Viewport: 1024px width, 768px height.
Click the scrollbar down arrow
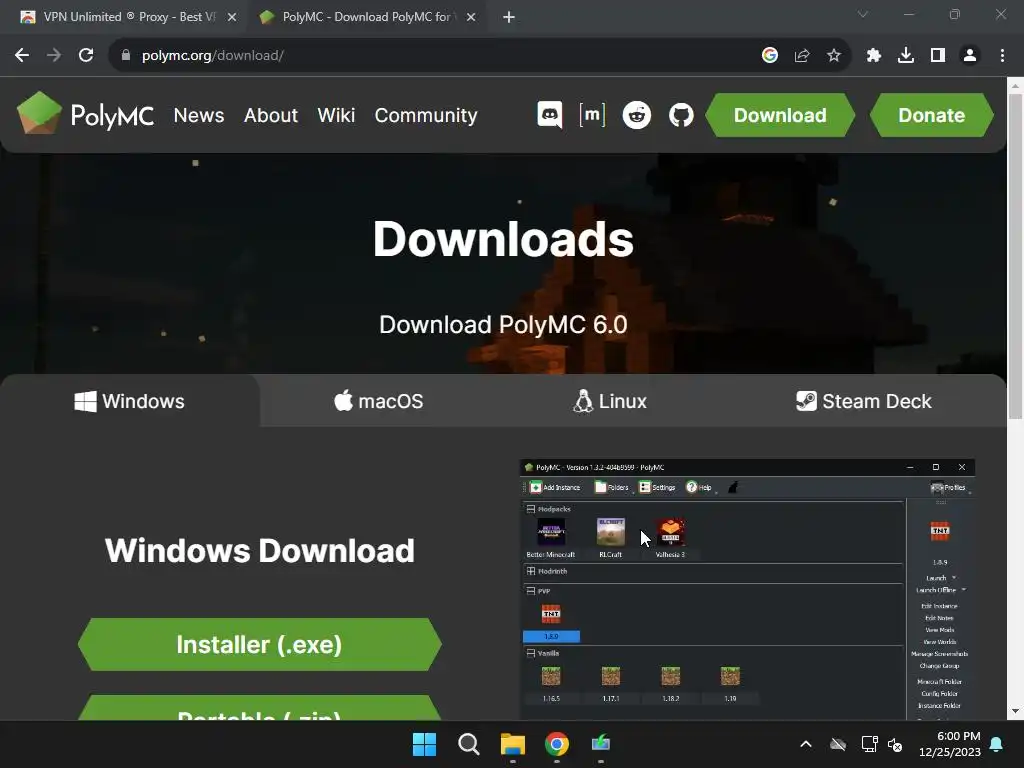[1015, 711]
